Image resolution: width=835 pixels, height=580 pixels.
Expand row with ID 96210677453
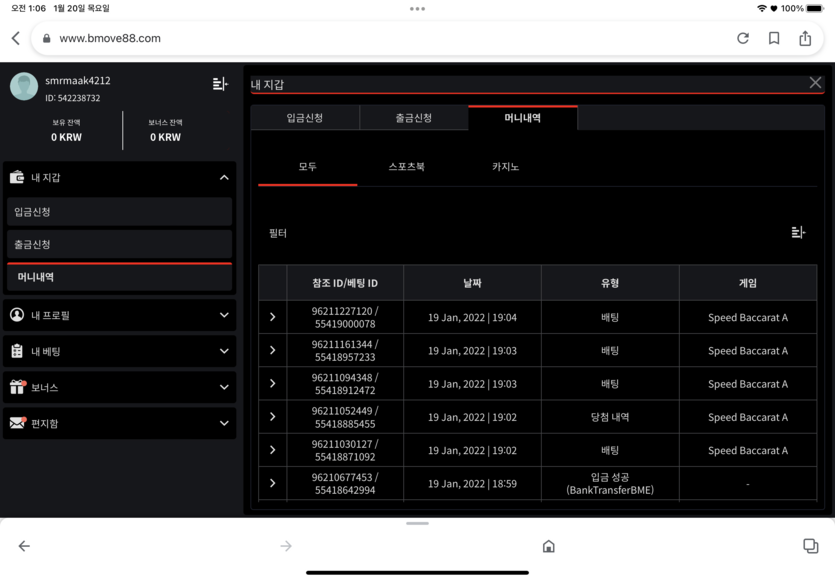tap(273, 483)
